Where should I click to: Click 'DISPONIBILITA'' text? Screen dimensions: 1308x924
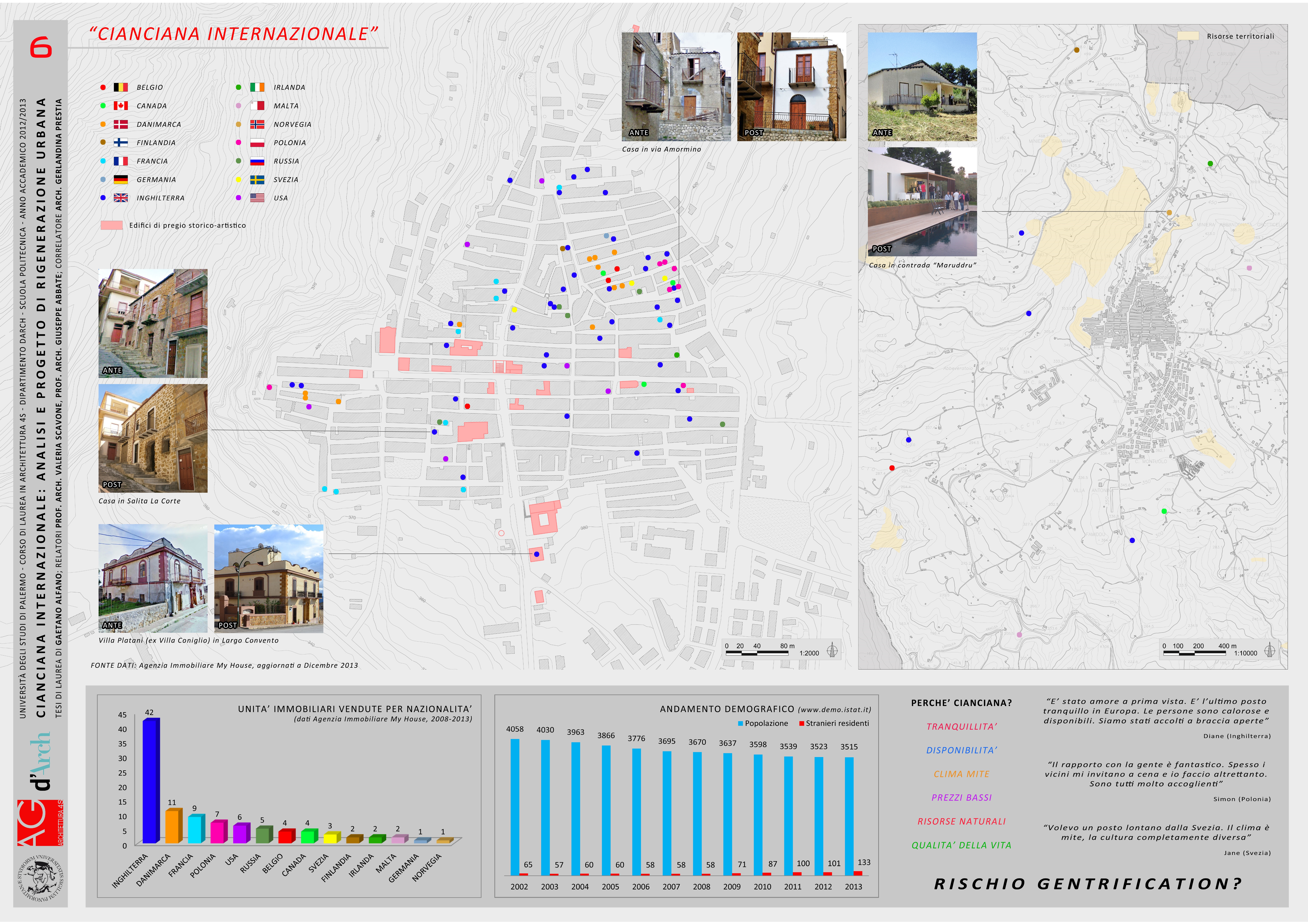[x=962, y=751]
